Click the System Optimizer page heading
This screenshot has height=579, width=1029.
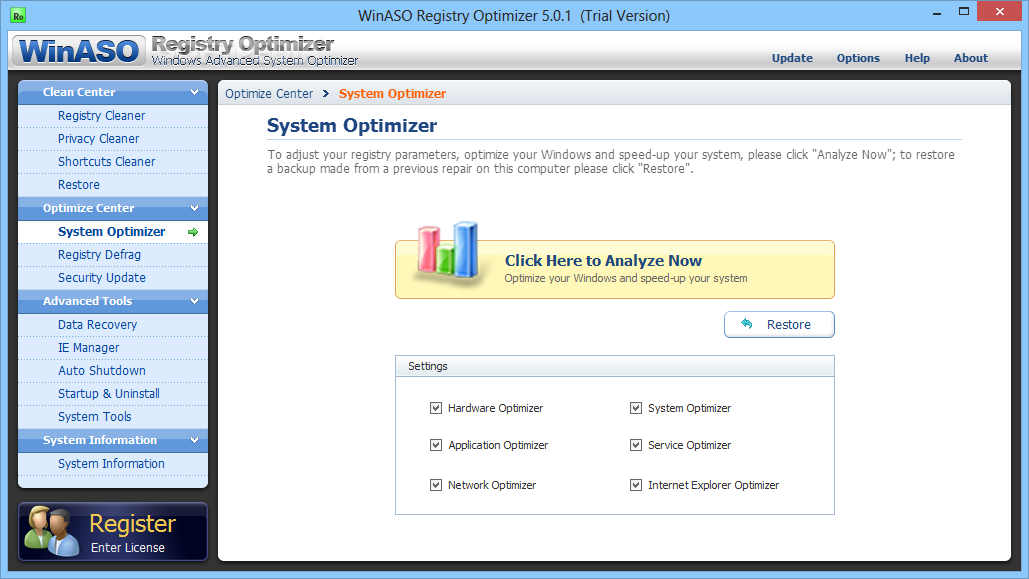352,125
